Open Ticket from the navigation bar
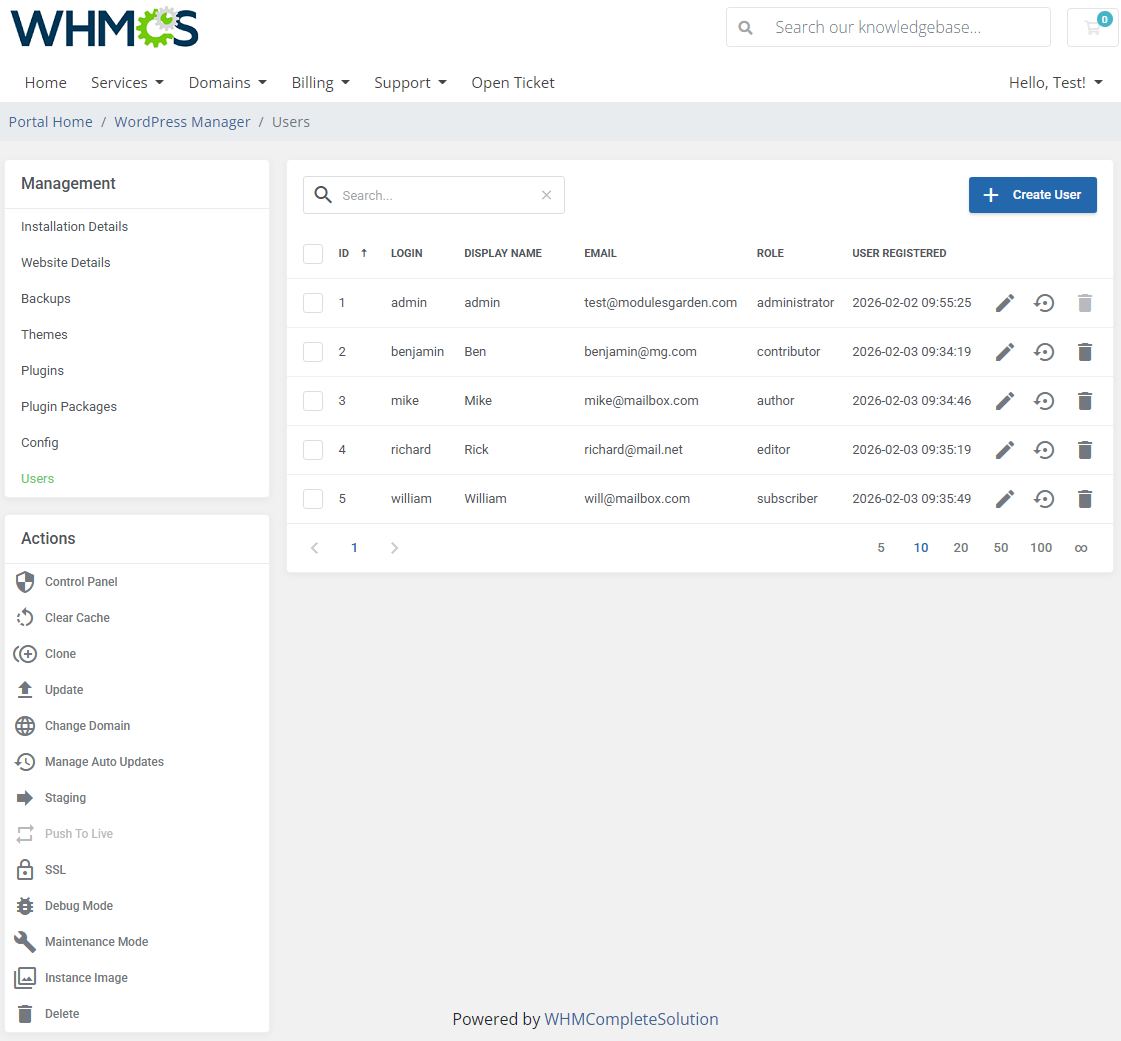 pyautogui.click(x=512, y=82)
